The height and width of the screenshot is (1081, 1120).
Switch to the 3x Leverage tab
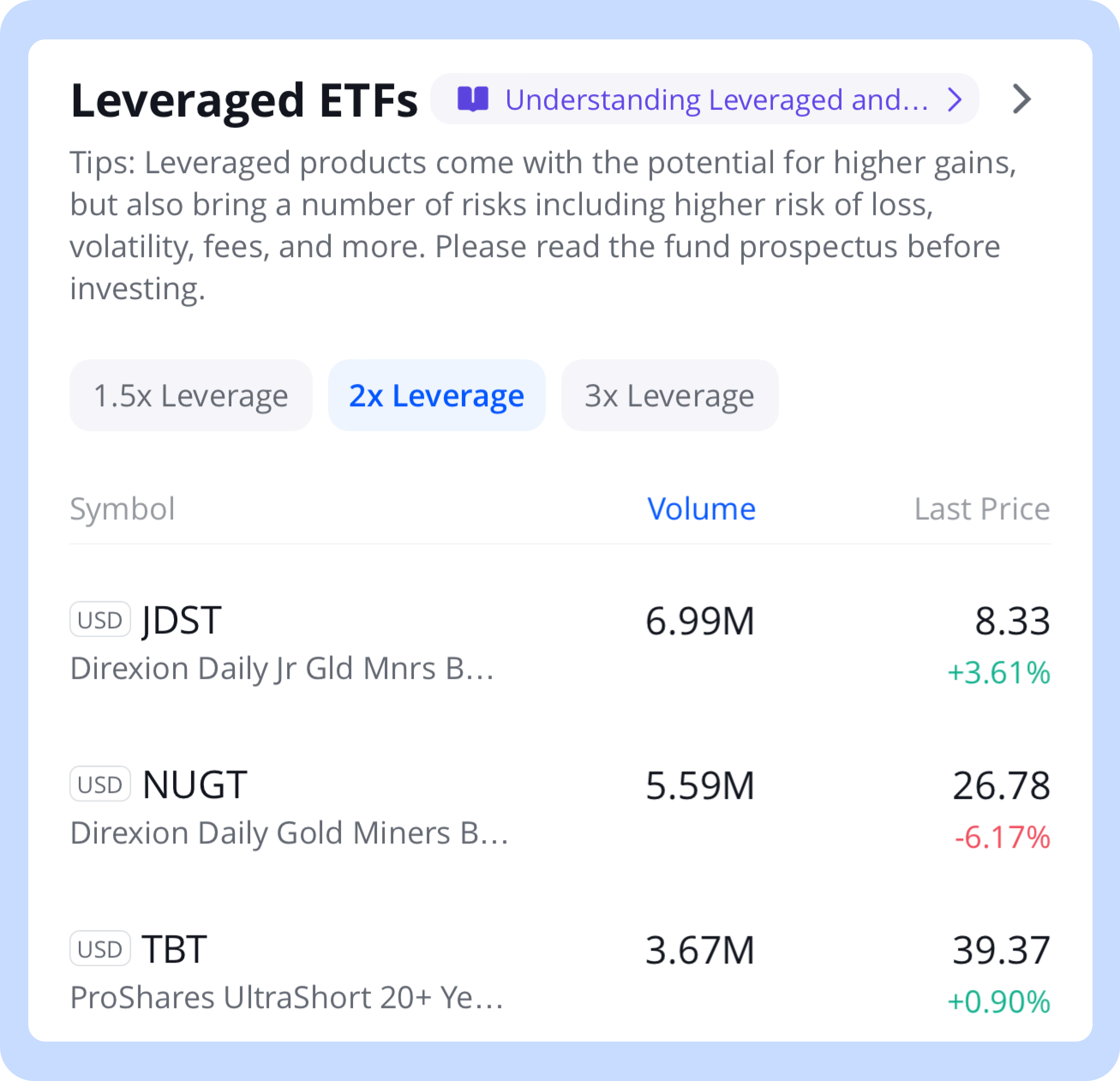coord(669,395)
